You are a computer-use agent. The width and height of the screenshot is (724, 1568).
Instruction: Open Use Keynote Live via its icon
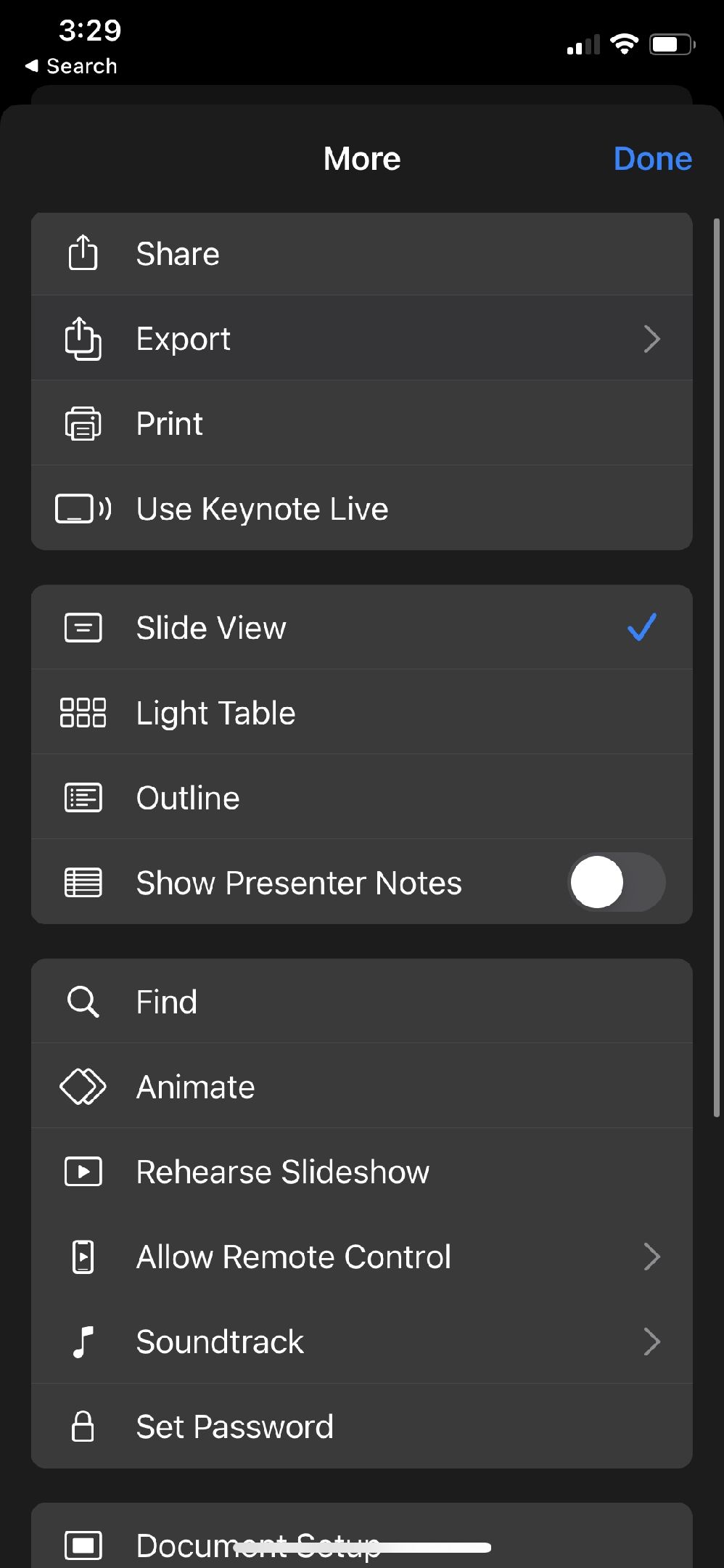(x=83, y=508)
